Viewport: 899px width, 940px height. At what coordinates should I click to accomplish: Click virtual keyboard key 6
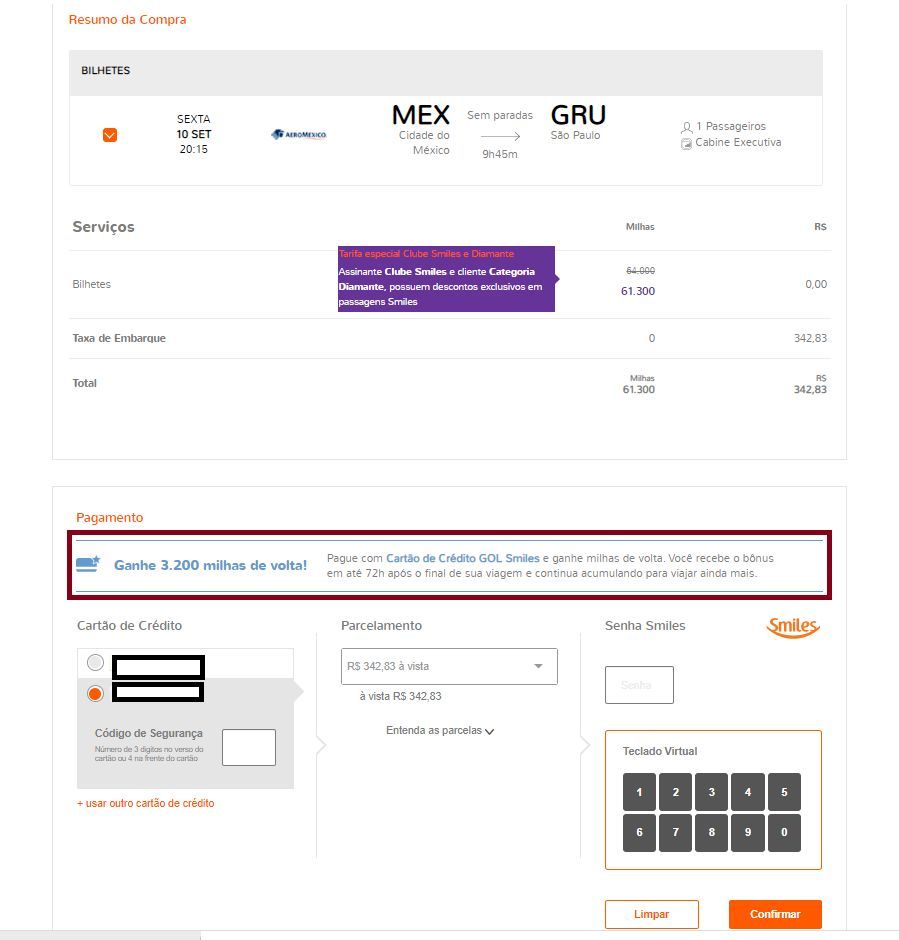coord(639,832)
